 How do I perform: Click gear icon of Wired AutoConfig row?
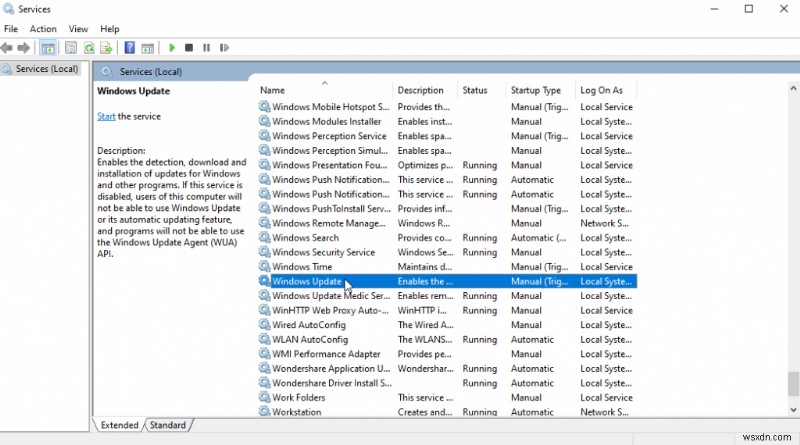pyautogui.click(x=264, y=325)
